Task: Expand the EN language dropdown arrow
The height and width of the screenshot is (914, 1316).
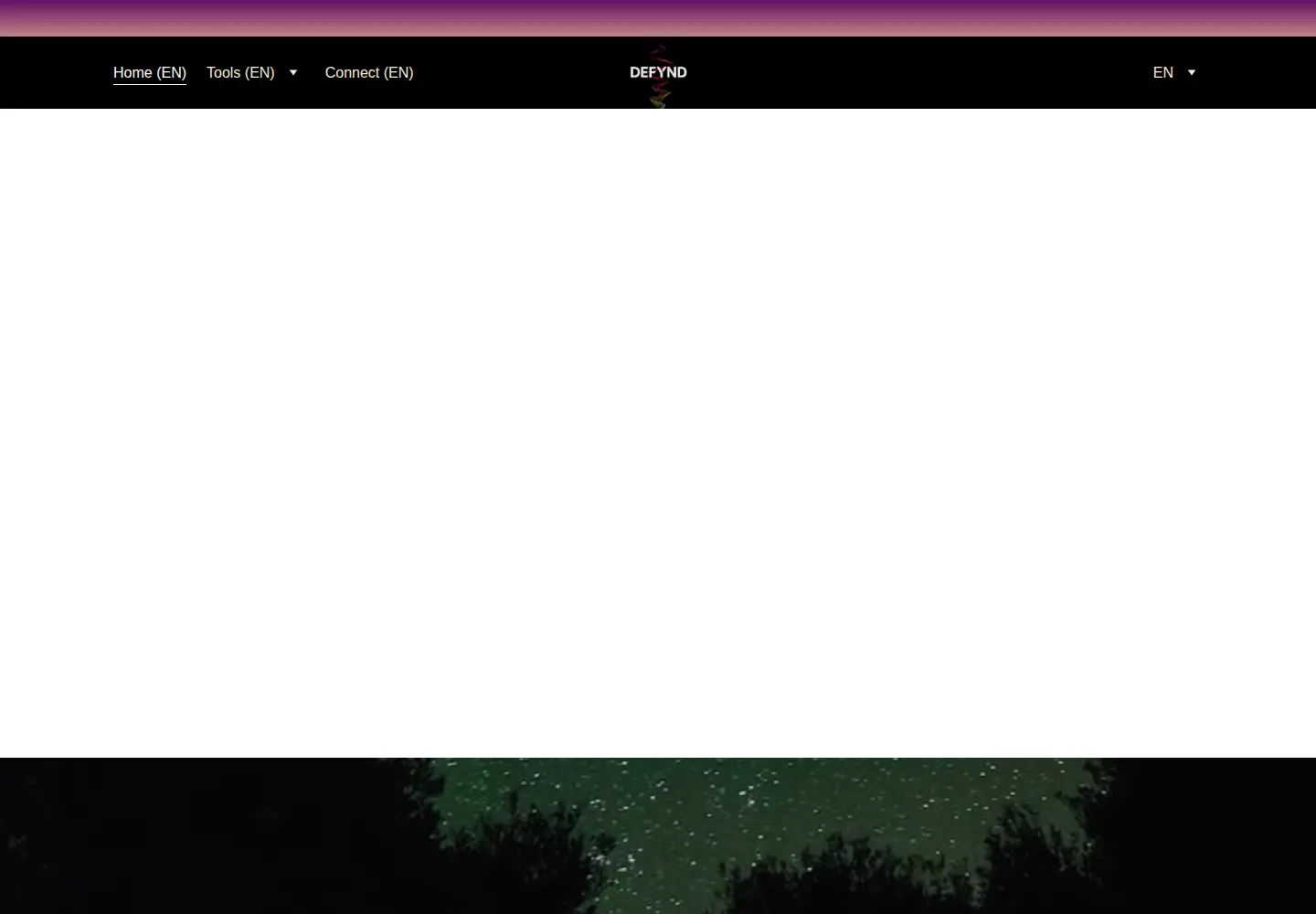Action: click(x=1192, y=73)
